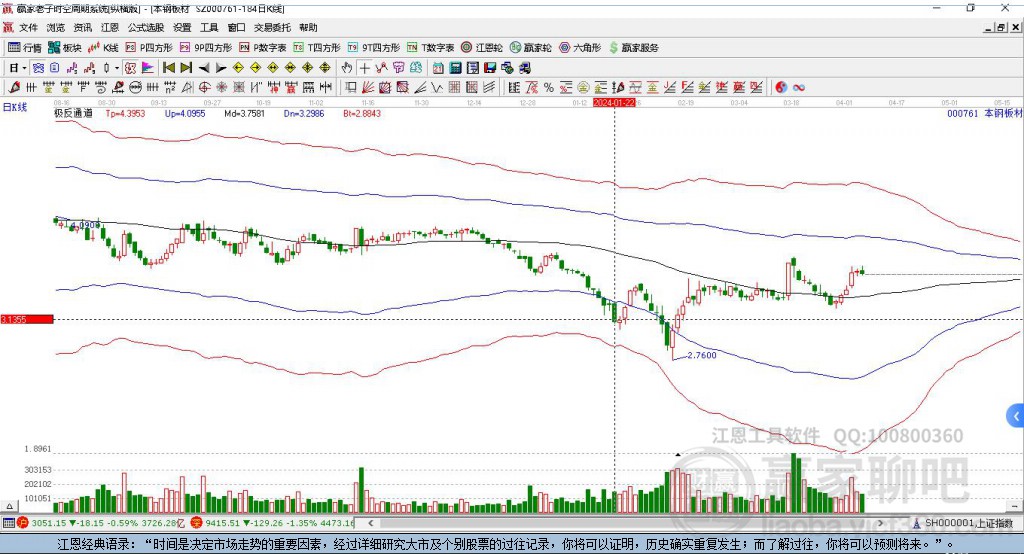Open the 江恩轮 Gann wheel
Screen dimensions: 1024x554
point(482,48)
